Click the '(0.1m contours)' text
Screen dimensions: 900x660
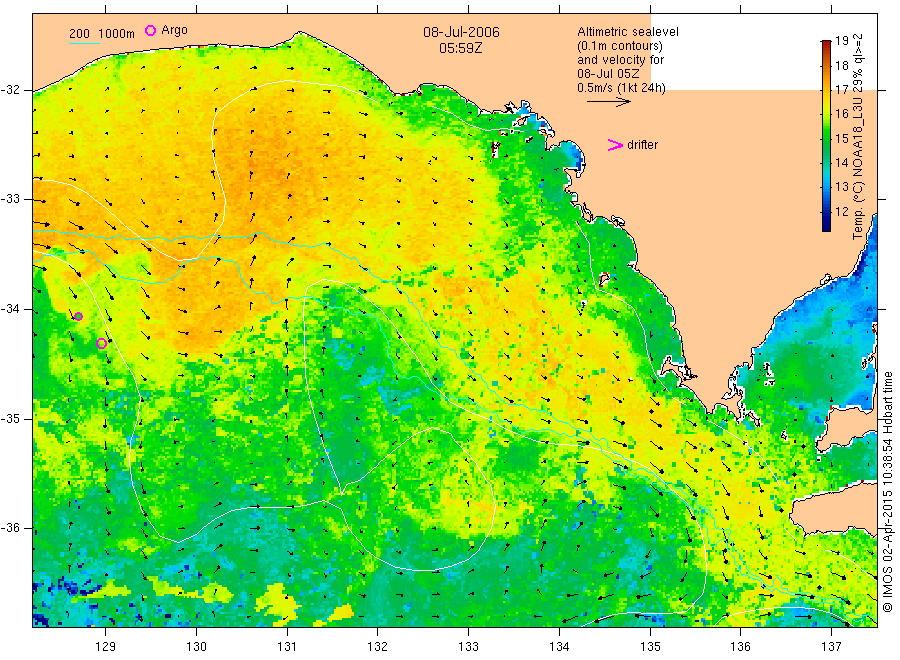coord(620,46)
